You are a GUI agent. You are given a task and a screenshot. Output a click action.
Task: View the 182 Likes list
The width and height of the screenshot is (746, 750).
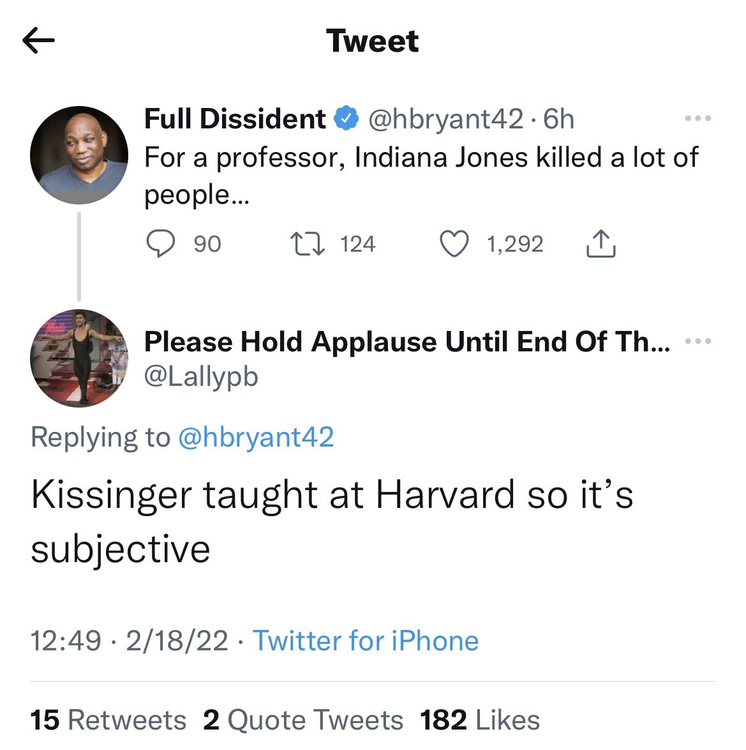click(479, 719)
